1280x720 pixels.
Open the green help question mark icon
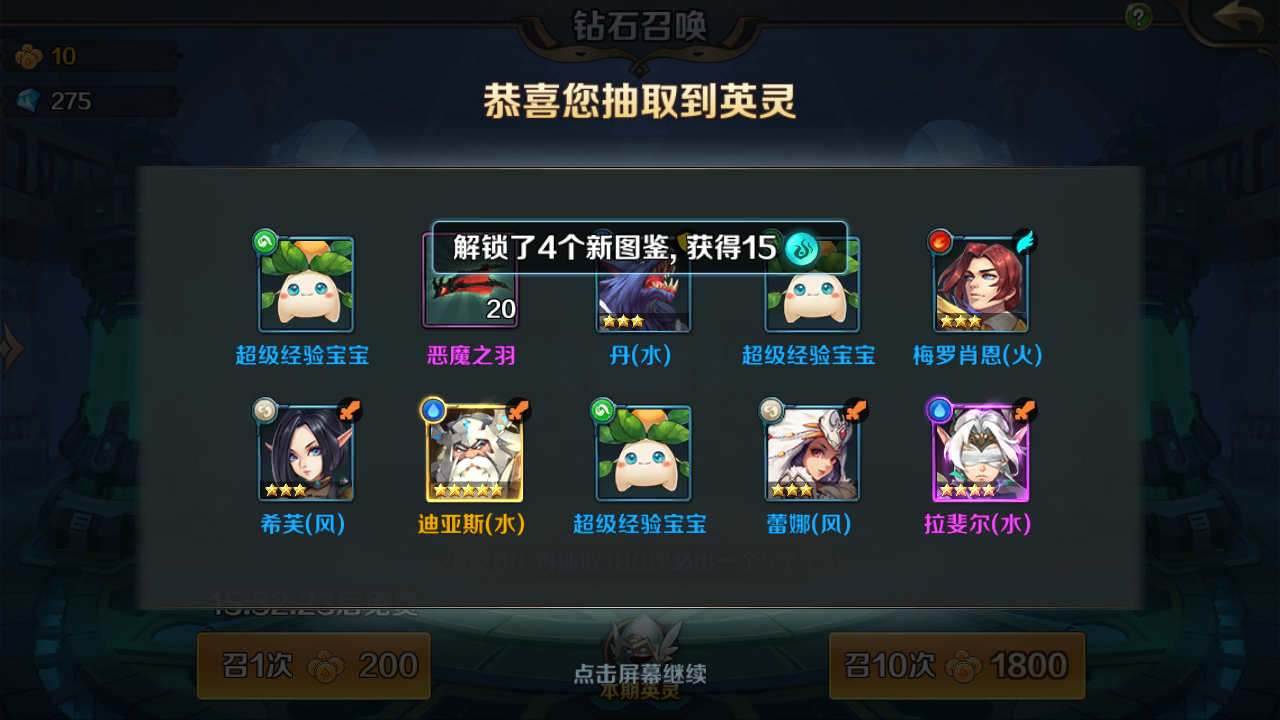pyautogui.click(x=1138, y=17)
